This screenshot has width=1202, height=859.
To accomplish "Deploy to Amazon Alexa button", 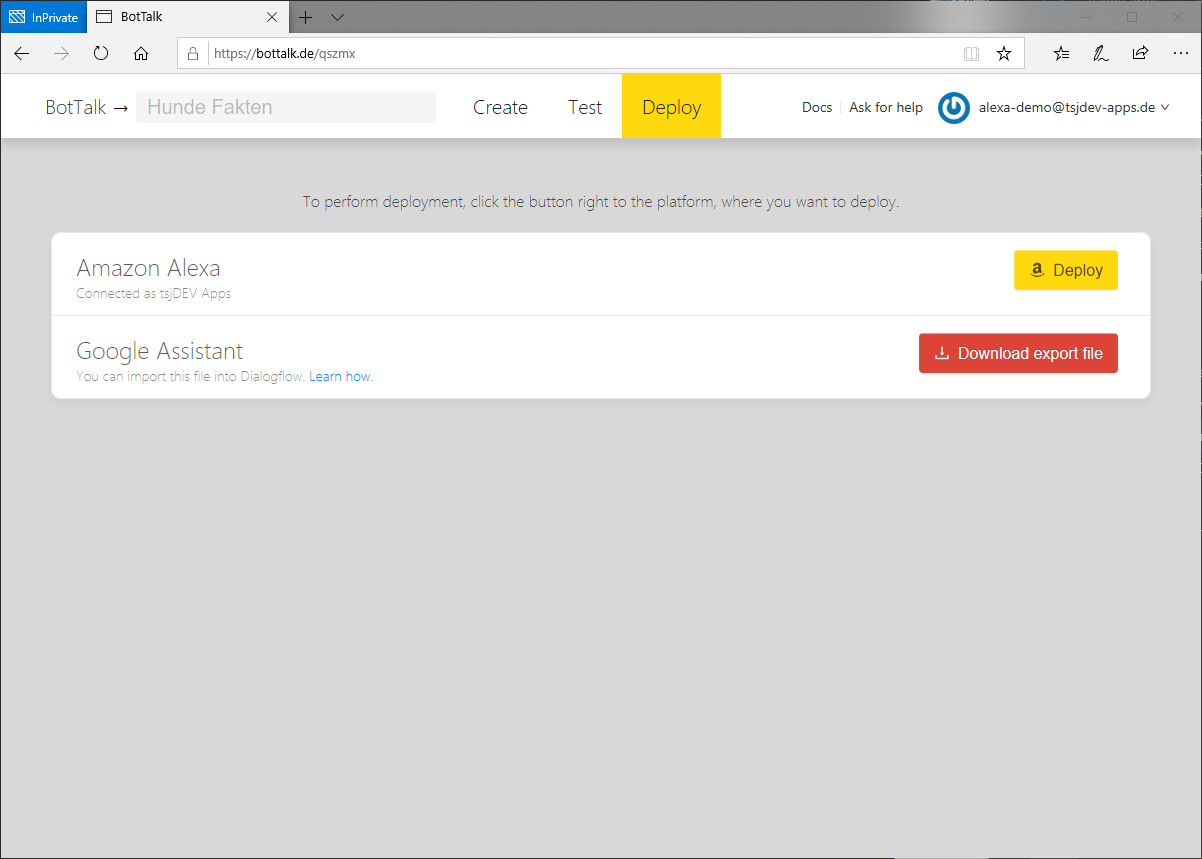I will tap(1065, 270).
